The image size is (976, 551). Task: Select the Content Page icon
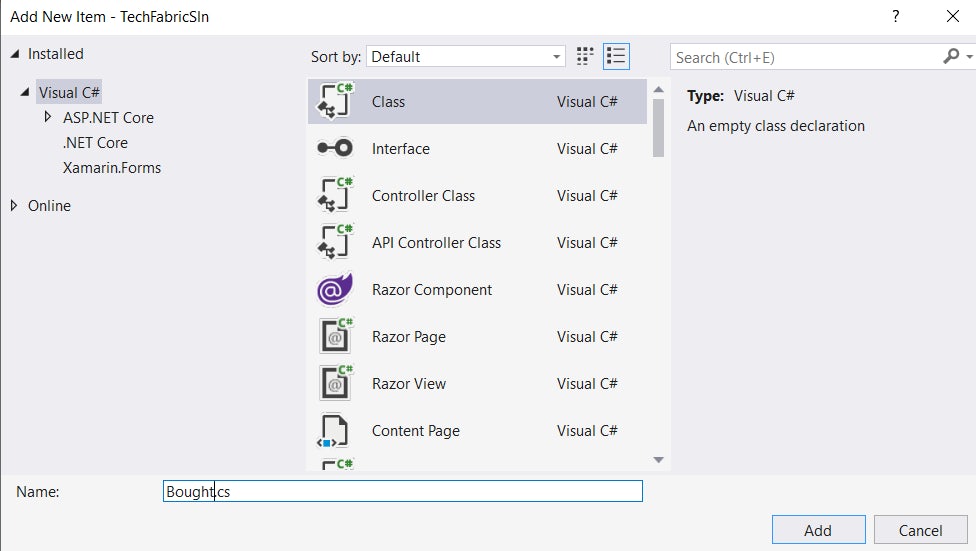pos(334,431)
